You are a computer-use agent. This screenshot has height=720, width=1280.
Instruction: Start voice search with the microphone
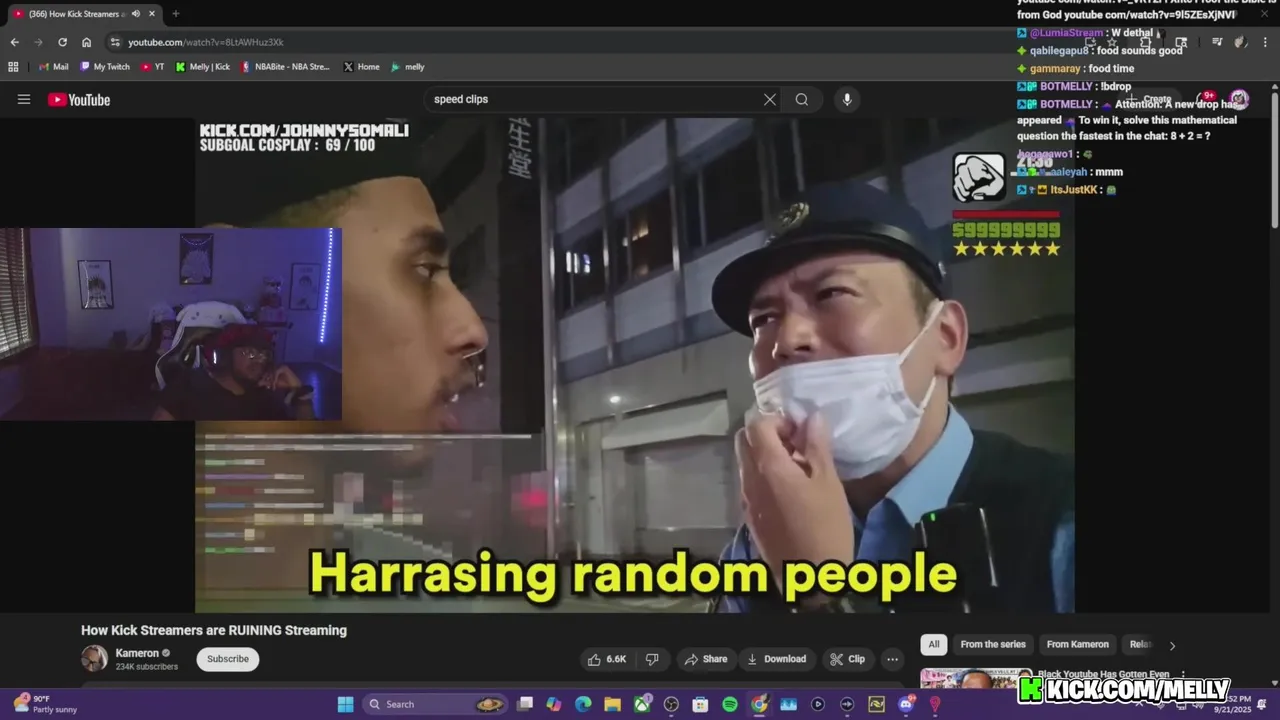(x=847, y=99)
